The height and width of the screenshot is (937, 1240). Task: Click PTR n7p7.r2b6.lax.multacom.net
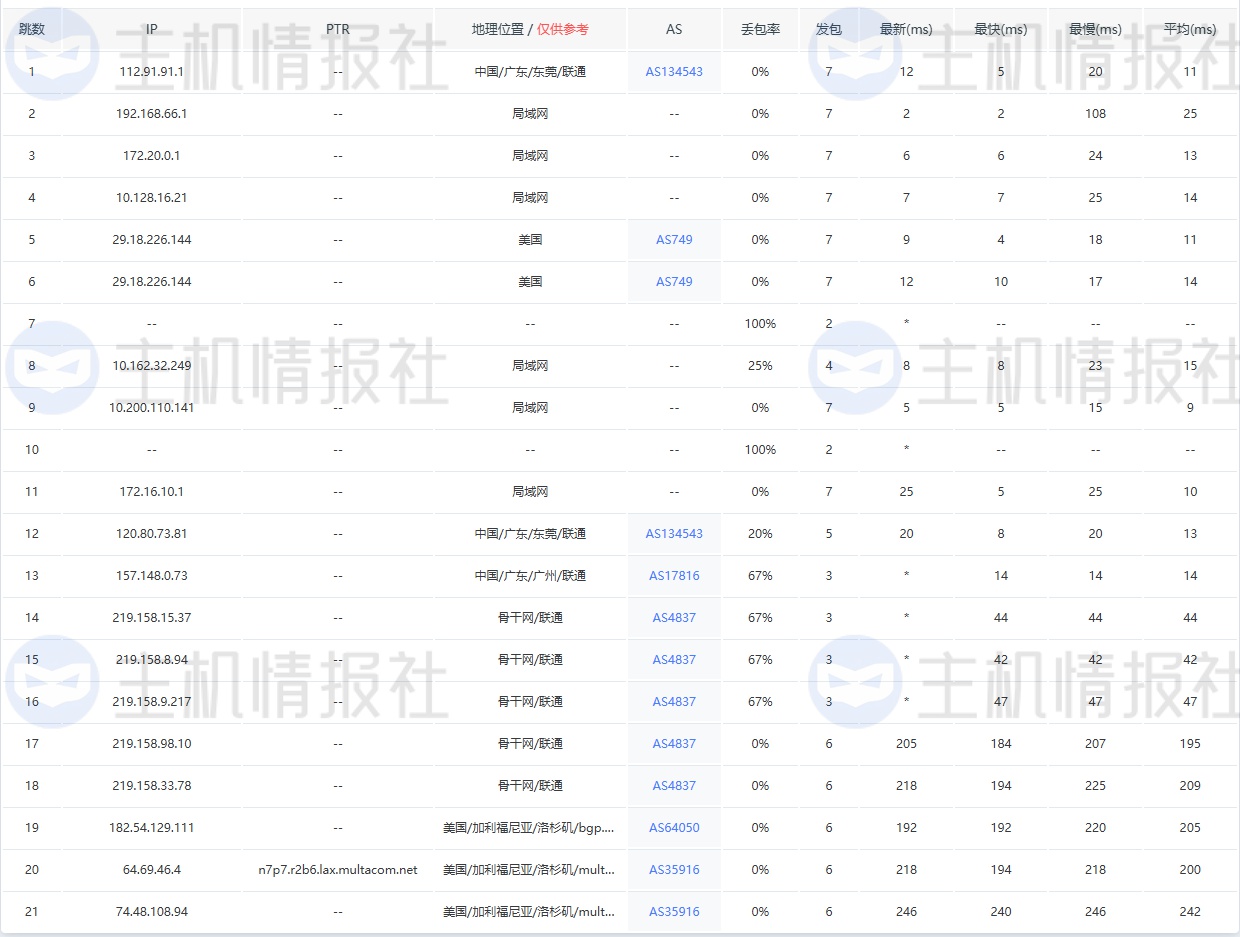coord(338,870)
